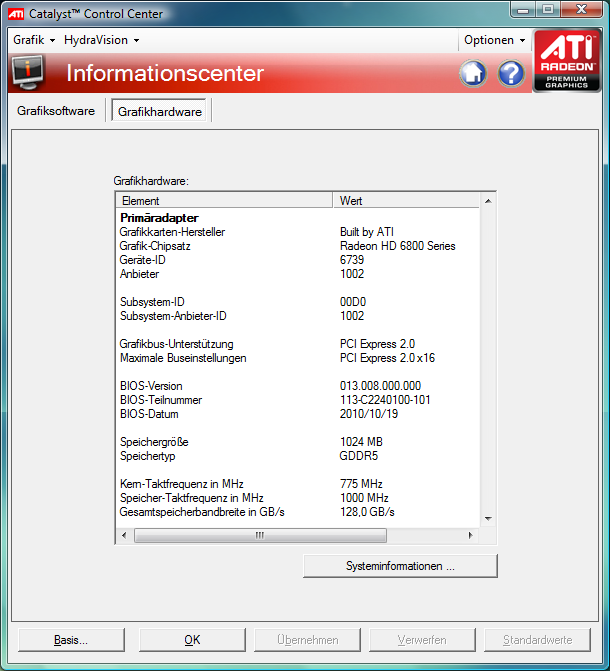This screenshot has width=610, height=671.
Task: Click the ATI Radeon Premium Graphics logo
Action: coord(566,60)
